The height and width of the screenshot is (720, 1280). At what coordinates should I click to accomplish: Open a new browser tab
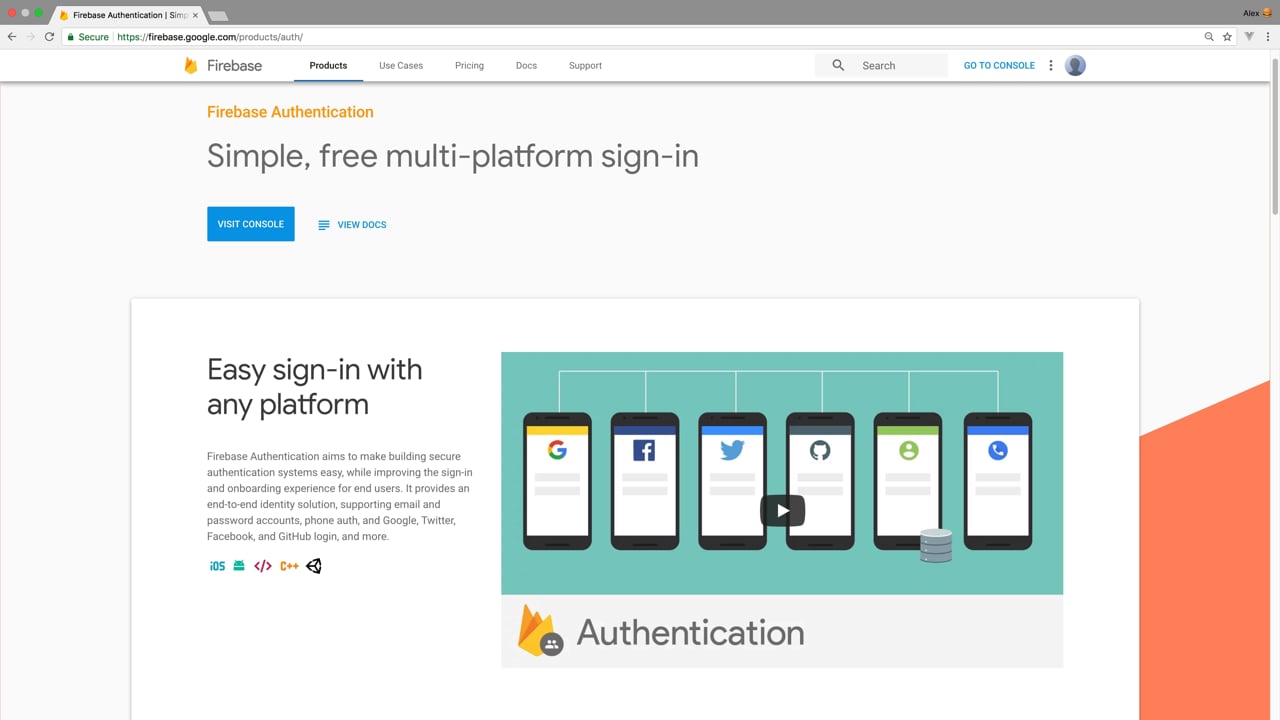[x=218, y=15]
